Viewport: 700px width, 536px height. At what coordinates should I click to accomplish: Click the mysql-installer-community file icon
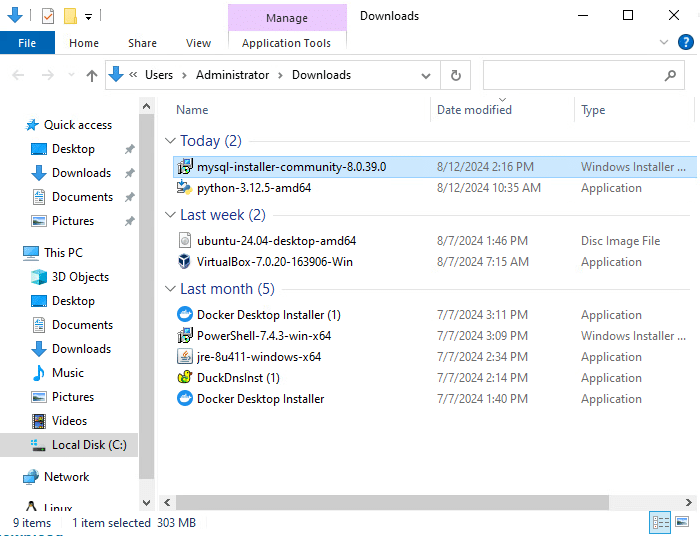185,167
